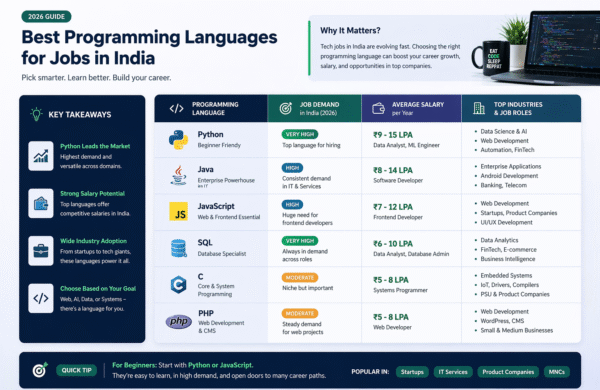This screenshot has height=390, width=600.
Task: Click the MODERATE badge in the C row
Action: click(x=300, y=277)
